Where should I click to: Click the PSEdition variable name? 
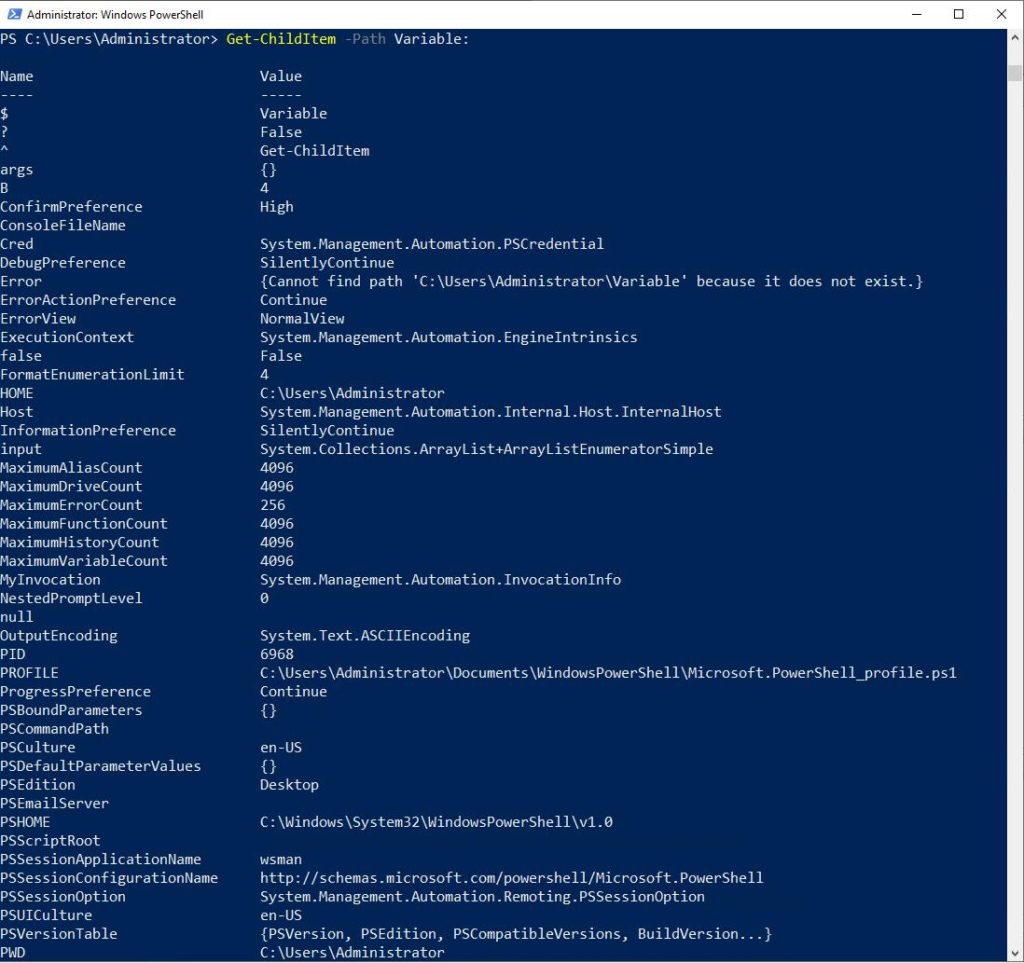(38, 785)
